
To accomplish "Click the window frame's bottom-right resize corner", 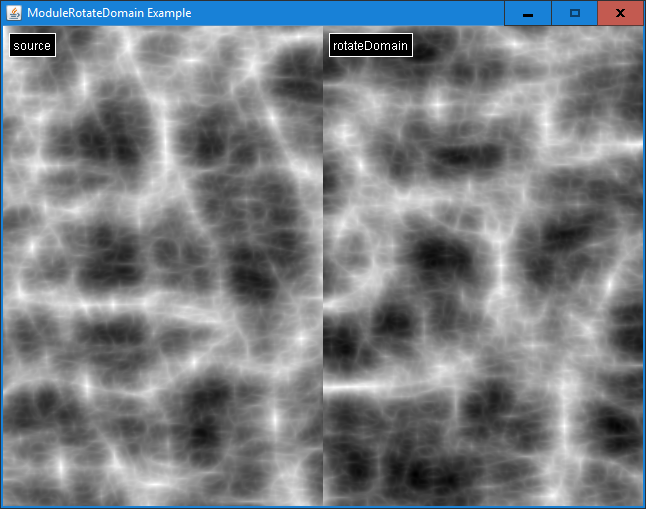I will [644, 507].
